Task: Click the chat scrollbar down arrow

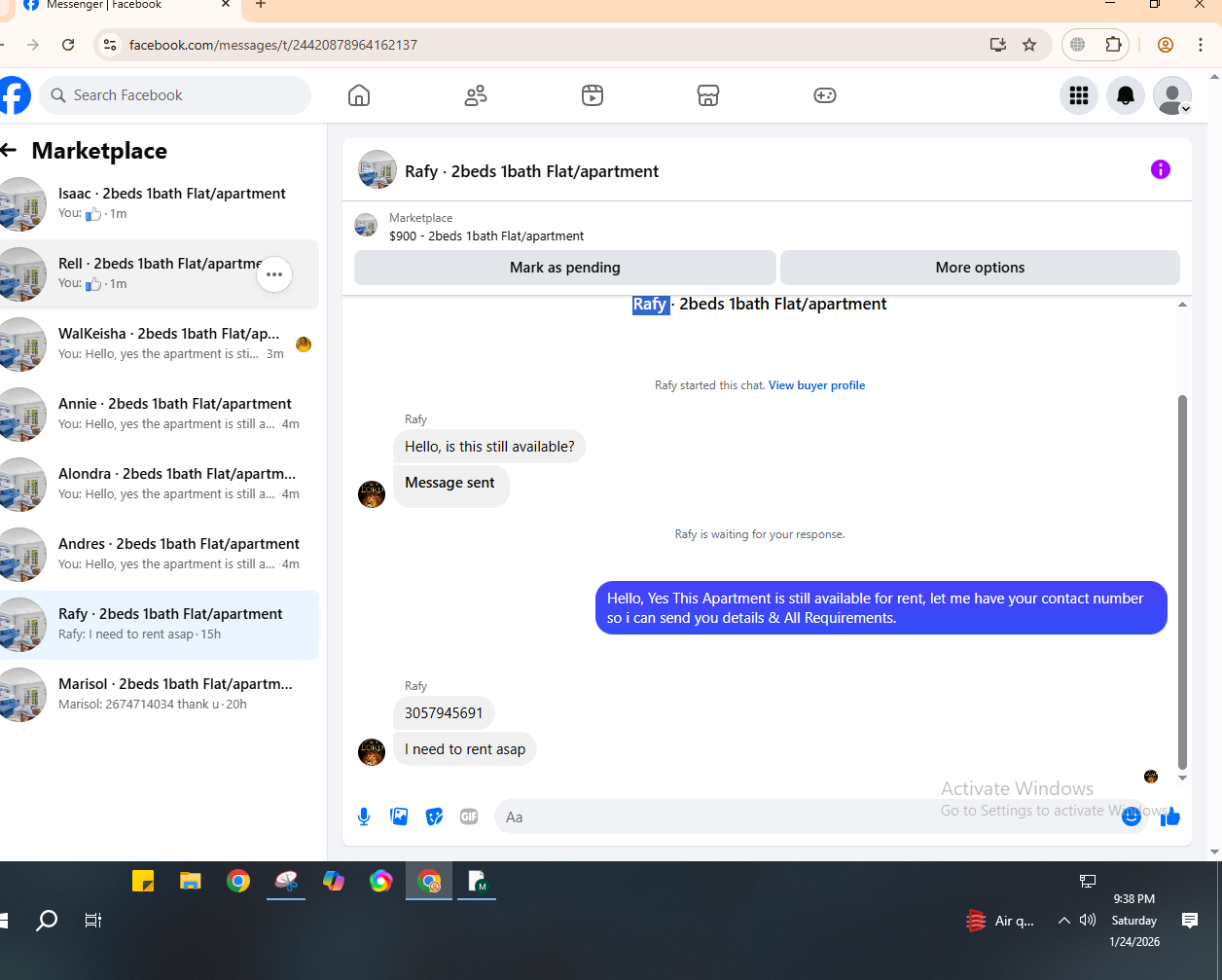Action: 1183,778
